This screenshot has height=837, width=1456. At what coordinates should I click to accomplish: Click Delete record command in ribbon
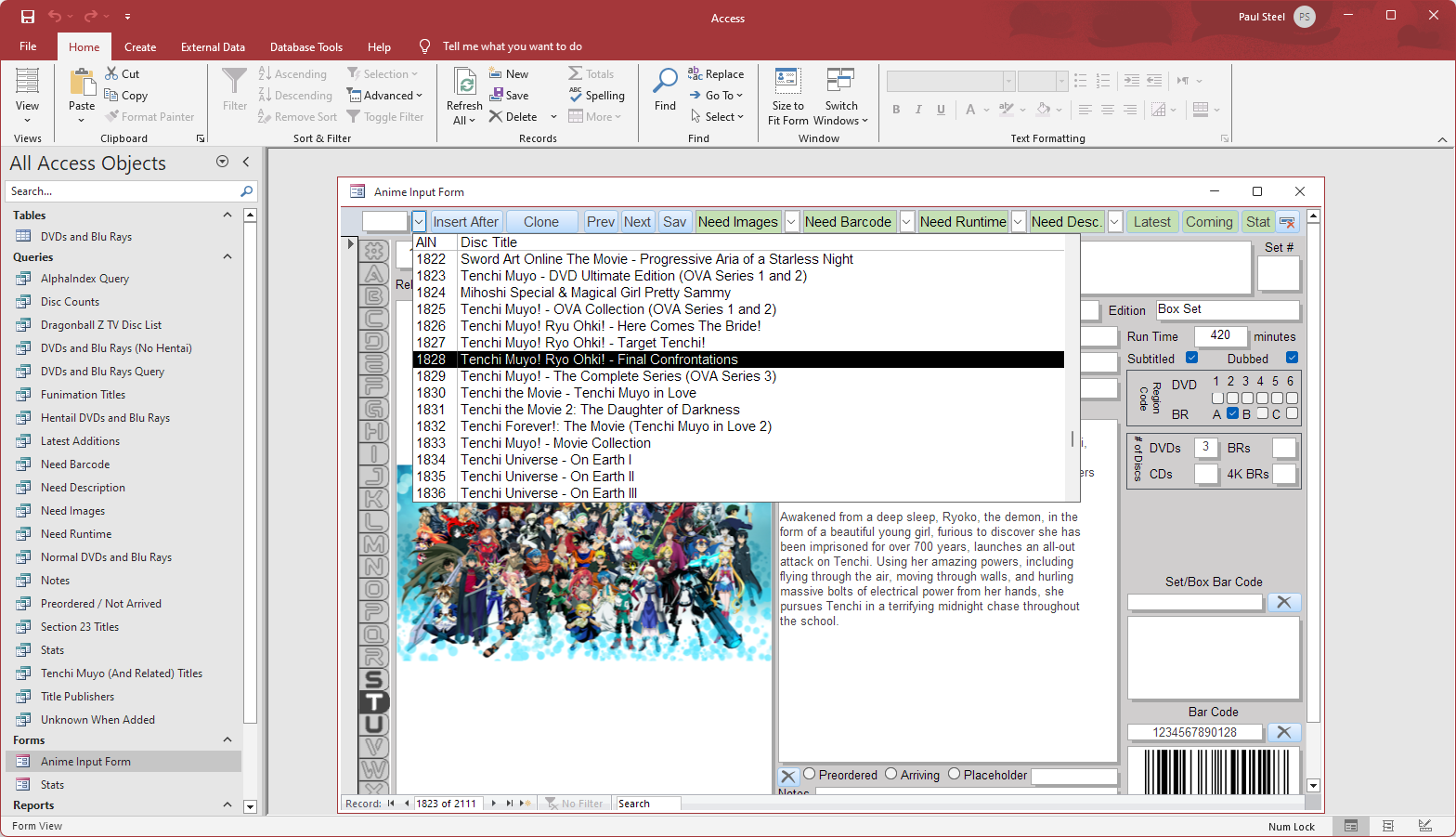click(x=513, y=117)
